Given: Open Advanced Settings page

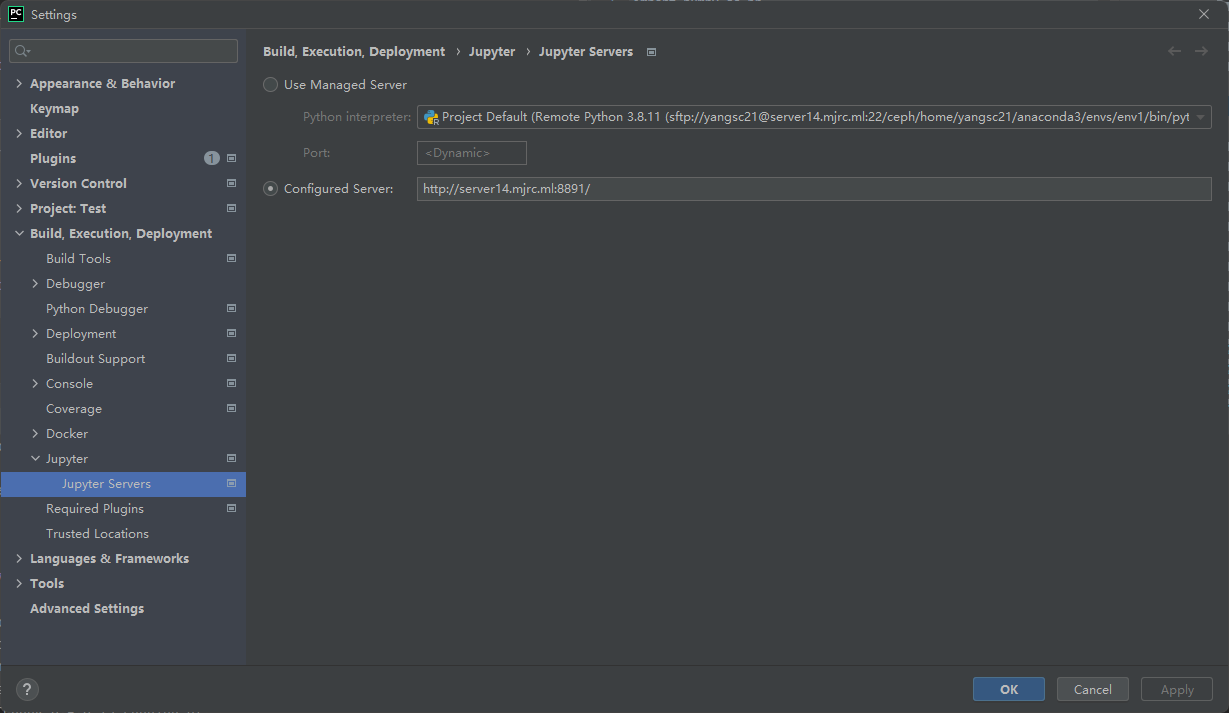Looking at the screenshot, I should [x=87, y=608].
